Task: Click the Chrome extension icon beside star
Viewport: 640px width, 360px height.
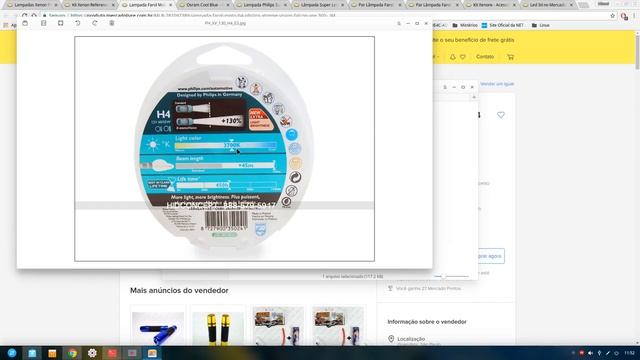Action: [x=624, y=16]
